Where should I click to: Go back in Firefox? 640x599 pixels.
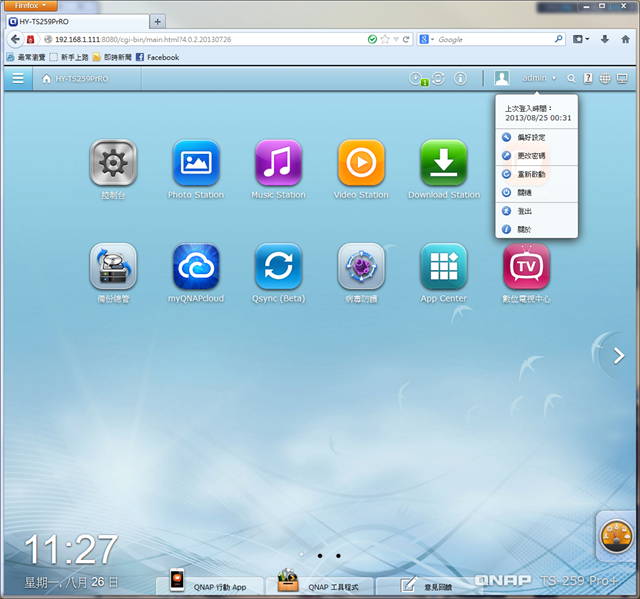pos(15,39)
